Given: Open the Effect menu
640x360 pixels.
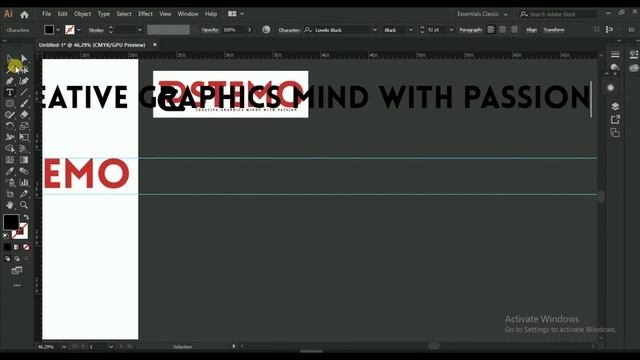Looking at the screenshot, I should [x=145, y=14].
